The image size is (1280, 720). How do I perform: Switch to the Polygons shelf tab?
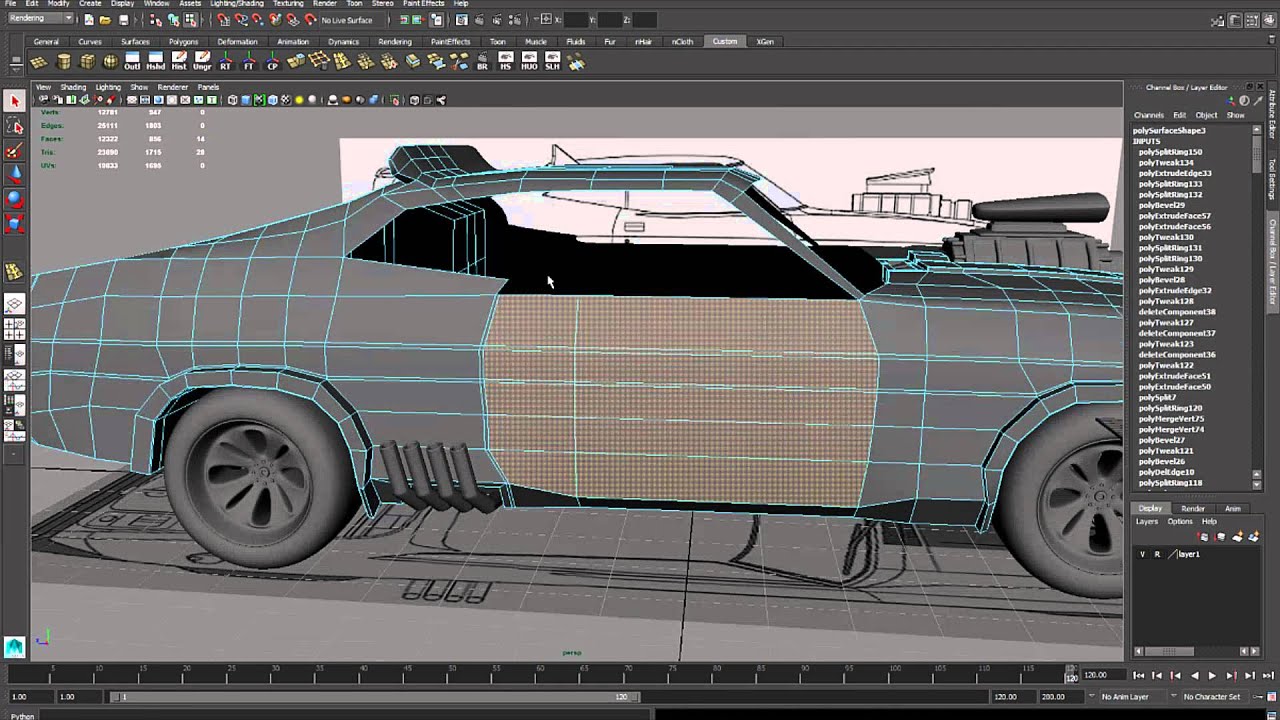pos(183,42)
